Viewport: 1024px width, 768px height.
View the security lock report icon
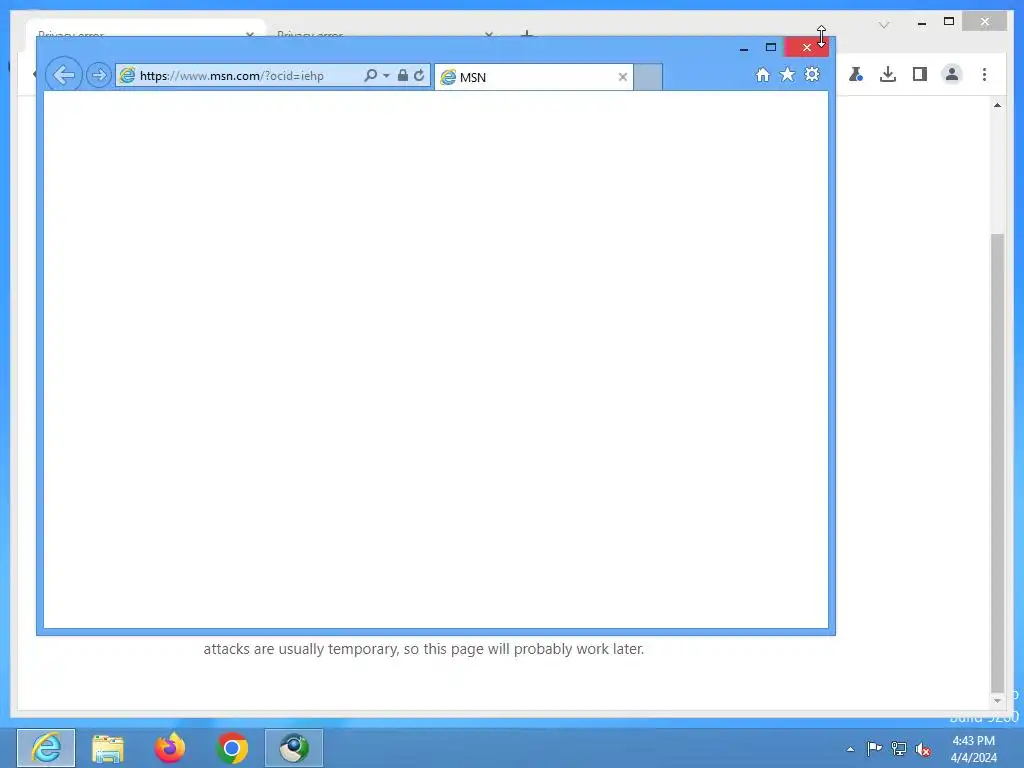pos(403,75)
